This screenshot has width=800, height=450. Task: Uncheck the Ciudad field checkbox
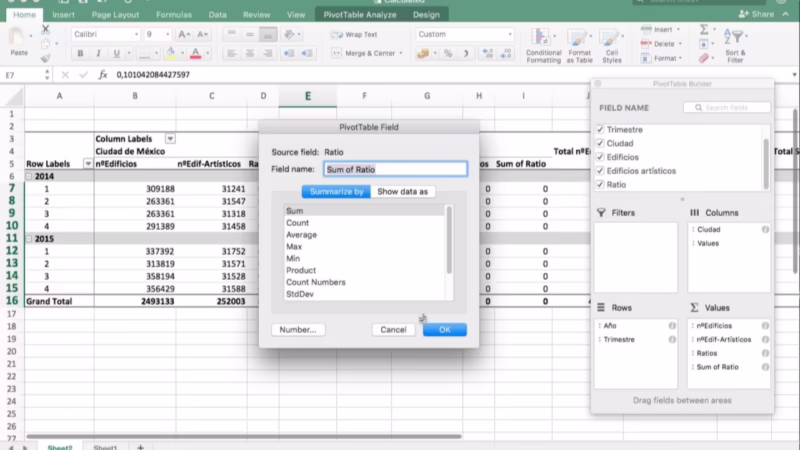tap(600, 144)
